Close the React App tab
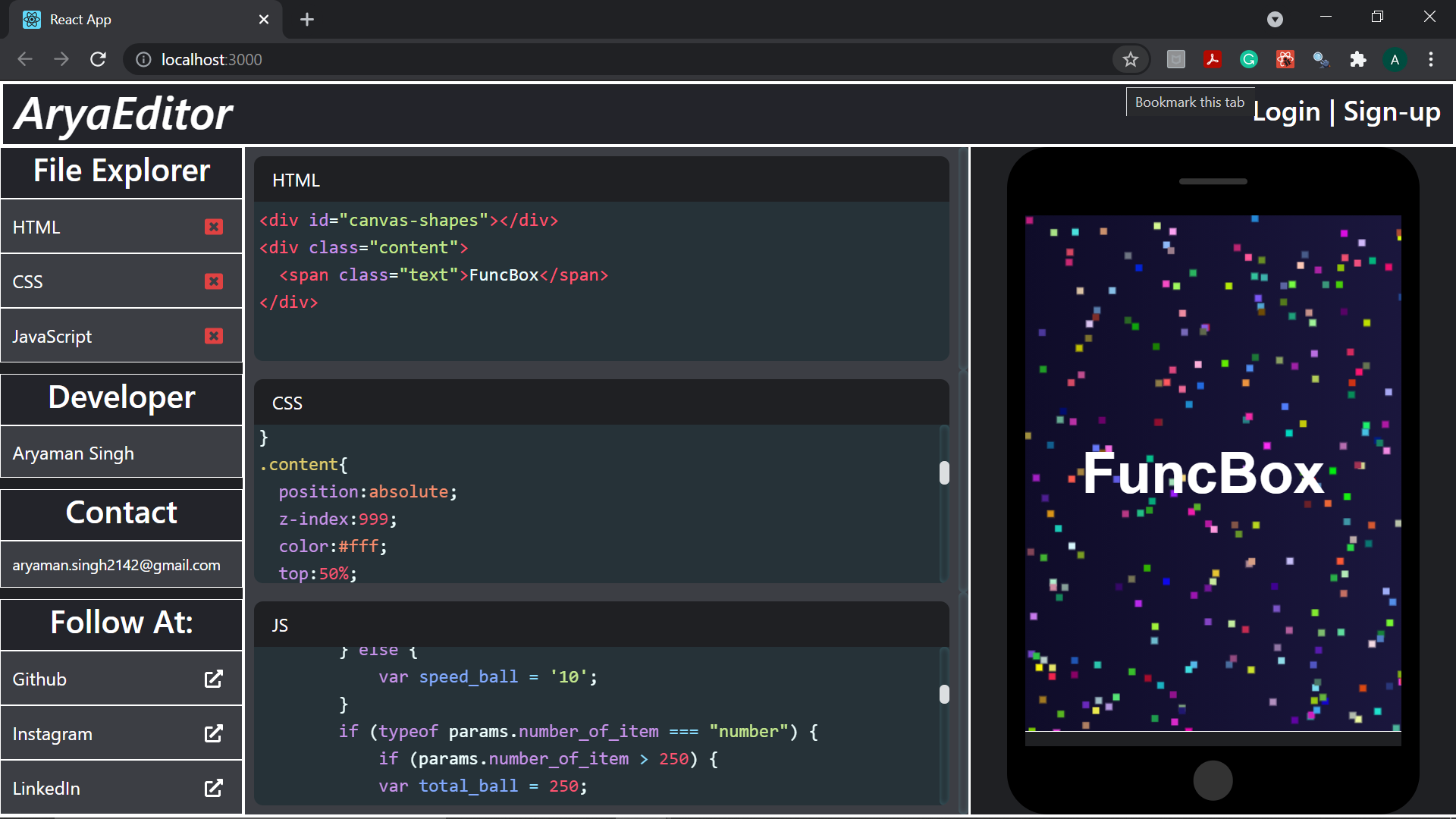Screen dimensions: 1456x819 coord(264,20)
